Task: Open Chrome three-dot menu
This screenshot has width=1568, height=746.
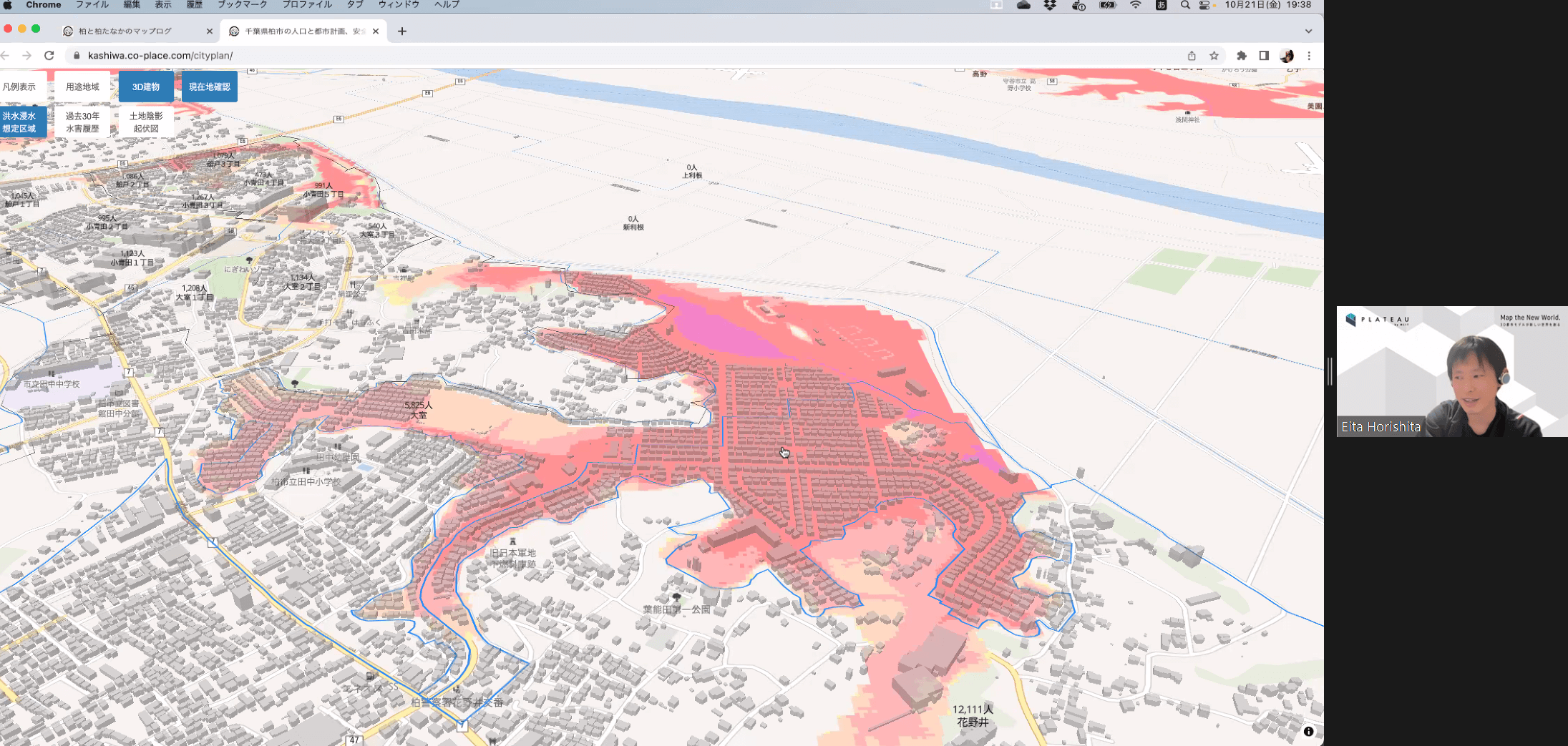Action: point(1309,56)
